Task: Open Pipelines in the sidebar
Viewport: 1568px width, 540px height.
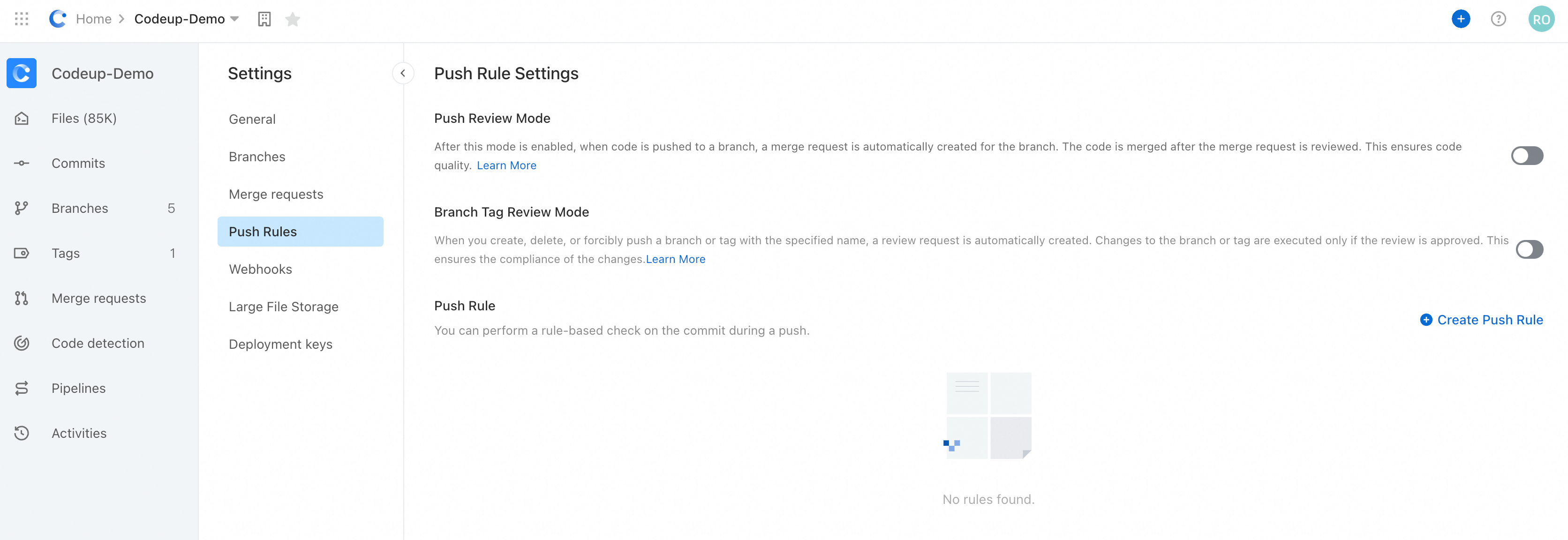Action: pyautogui.click(x=78, y=389)
